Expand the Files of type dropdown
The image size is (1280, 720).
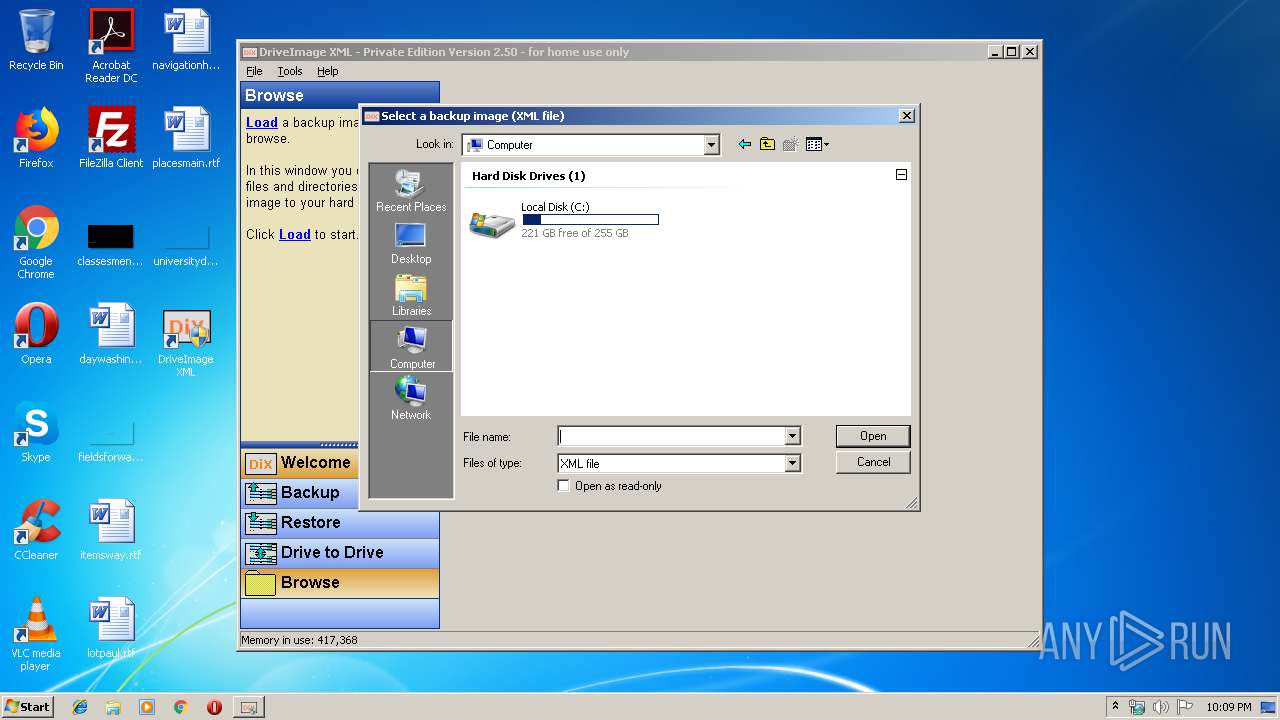pyautogui.click(x=792, y=463)
